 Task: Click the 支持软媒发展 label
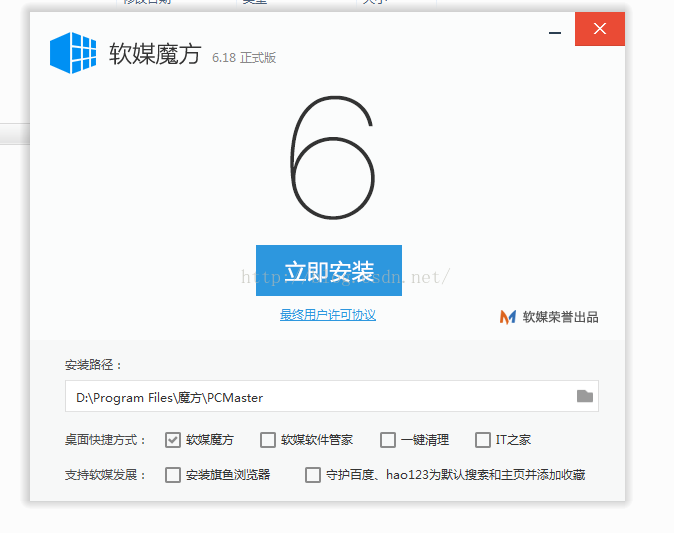click(x=105, y=475)
